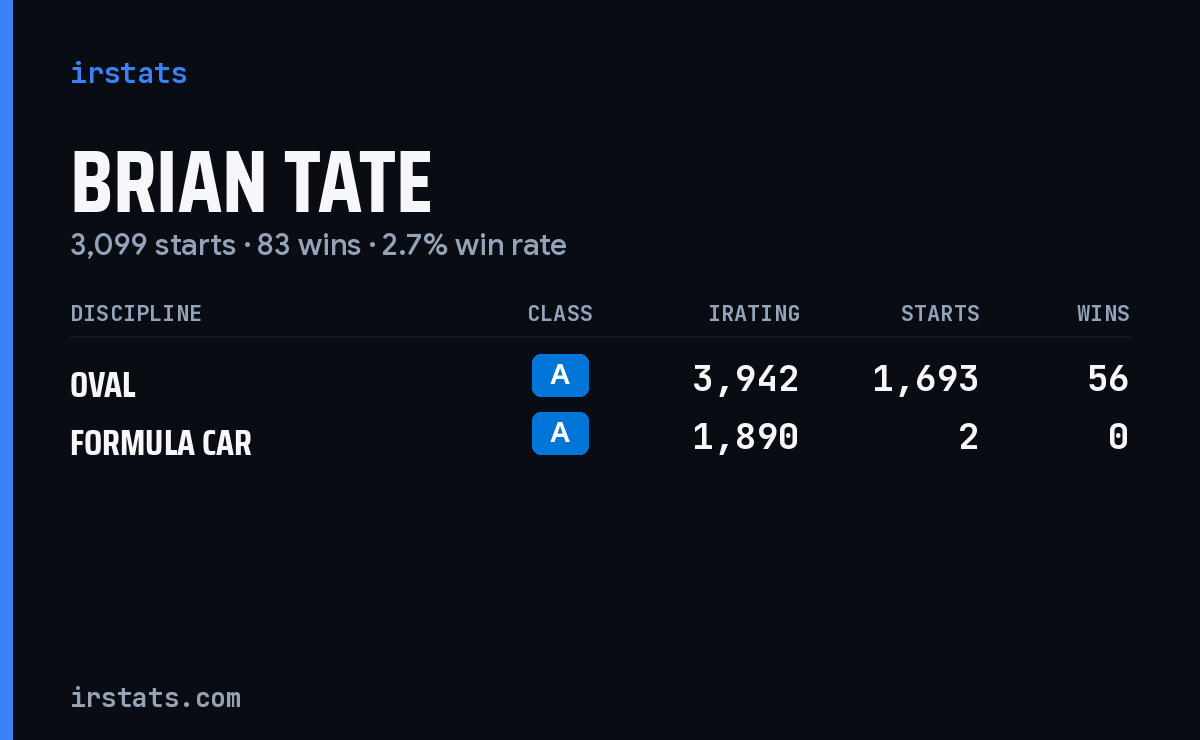
Task: Sort by the IRATING column header
Action: pos(754,313)
